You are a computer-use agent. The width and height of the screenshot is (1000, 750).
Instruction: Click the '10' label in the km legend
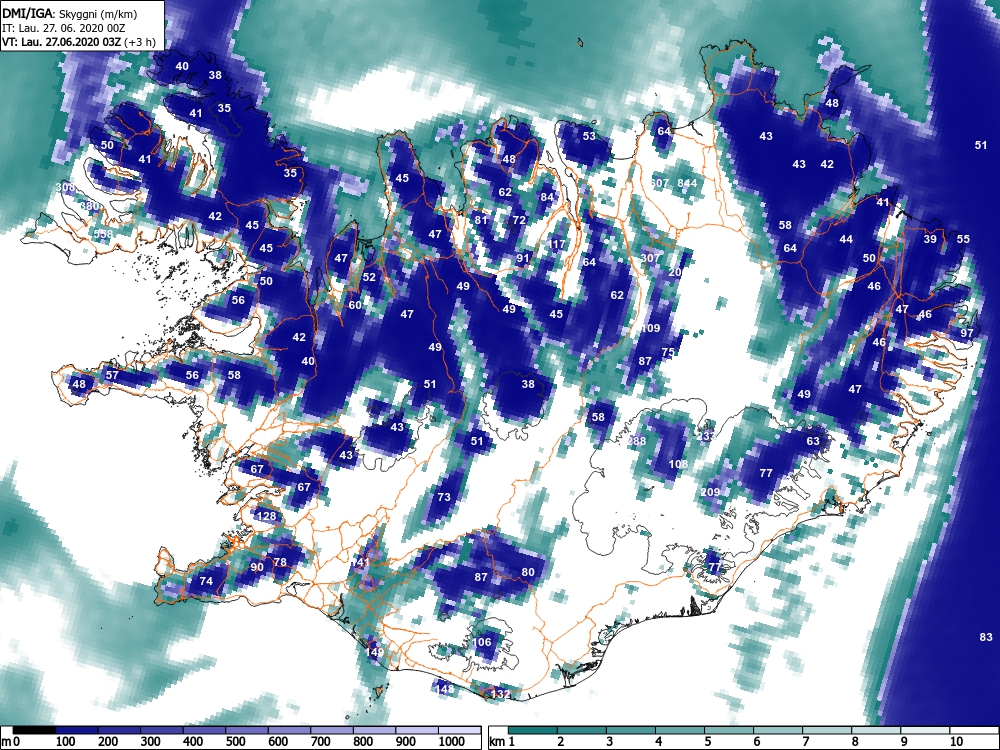956,742
